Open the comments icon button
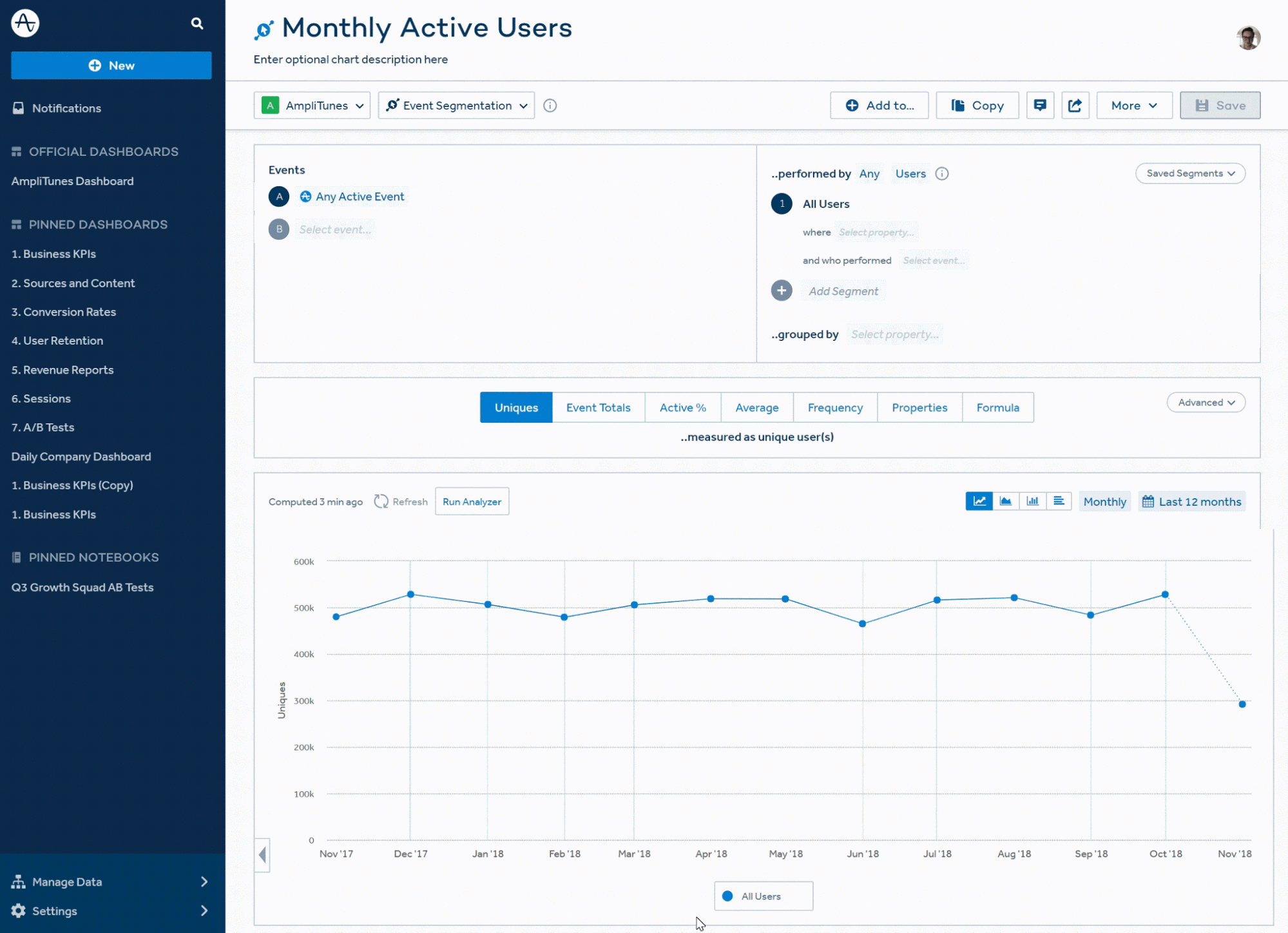 point(1040,105)
